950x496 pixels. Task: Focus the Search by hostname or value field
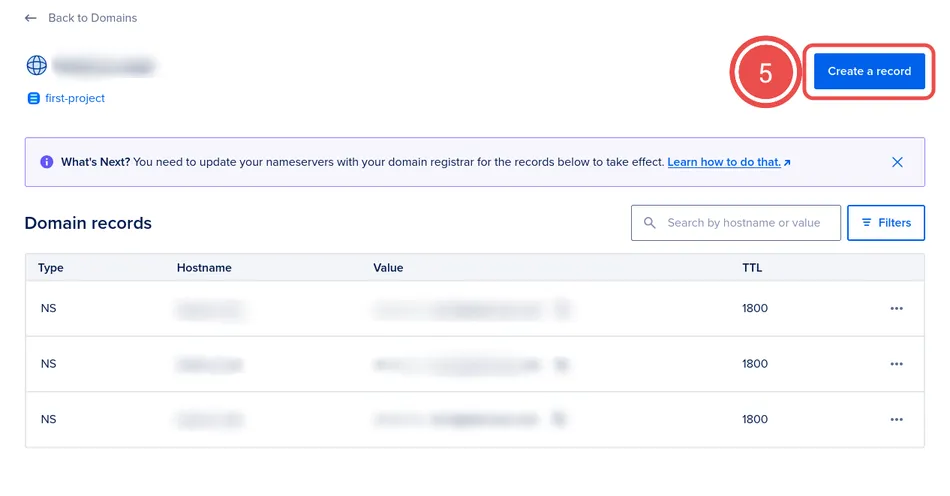click(745, 223)
